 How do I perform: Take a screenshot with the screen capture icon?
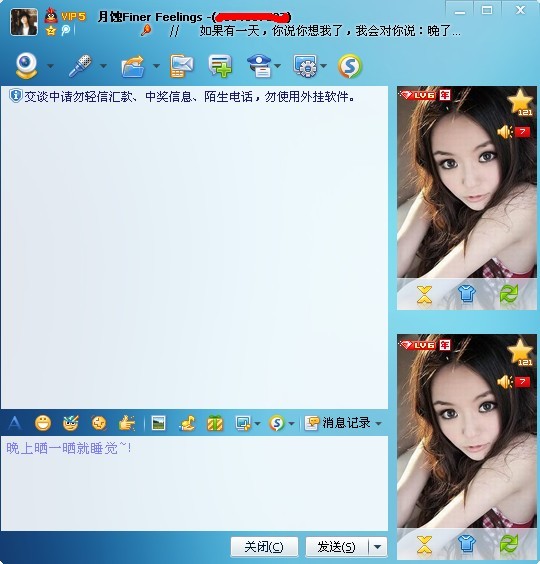click(243, 423)
